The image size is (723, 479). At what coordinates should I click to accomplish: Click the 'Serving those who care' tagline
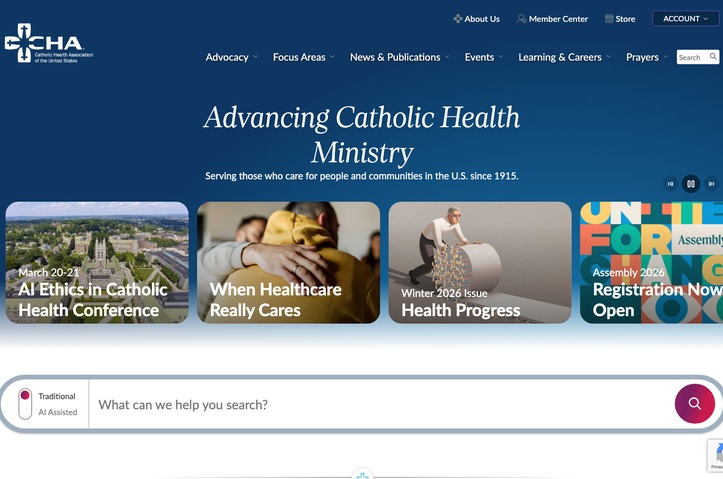pyautogui.click(x=362, y=176)
